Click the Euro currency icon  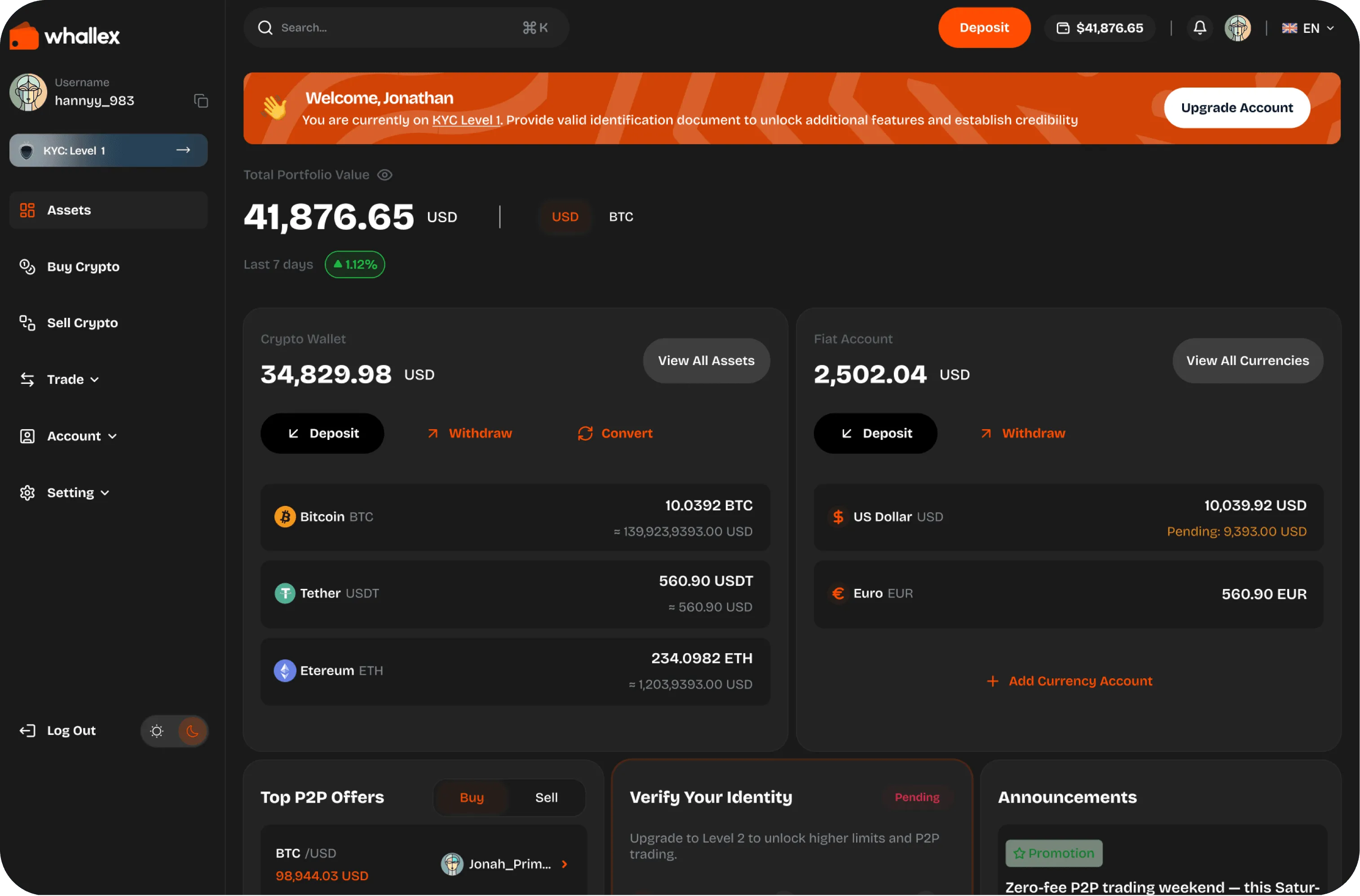pos(838,593)
